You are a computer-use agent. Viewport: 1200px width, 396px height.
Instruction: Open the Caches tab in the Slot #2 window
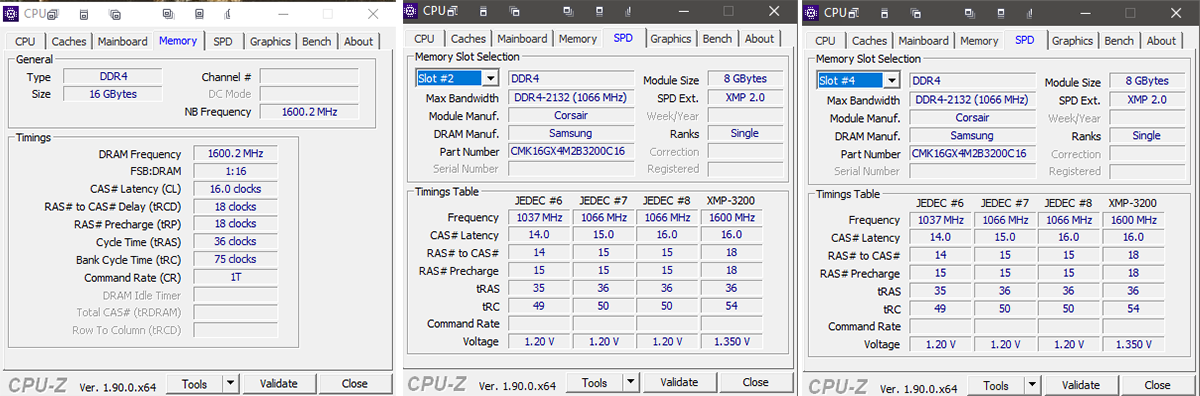(468, 39)
